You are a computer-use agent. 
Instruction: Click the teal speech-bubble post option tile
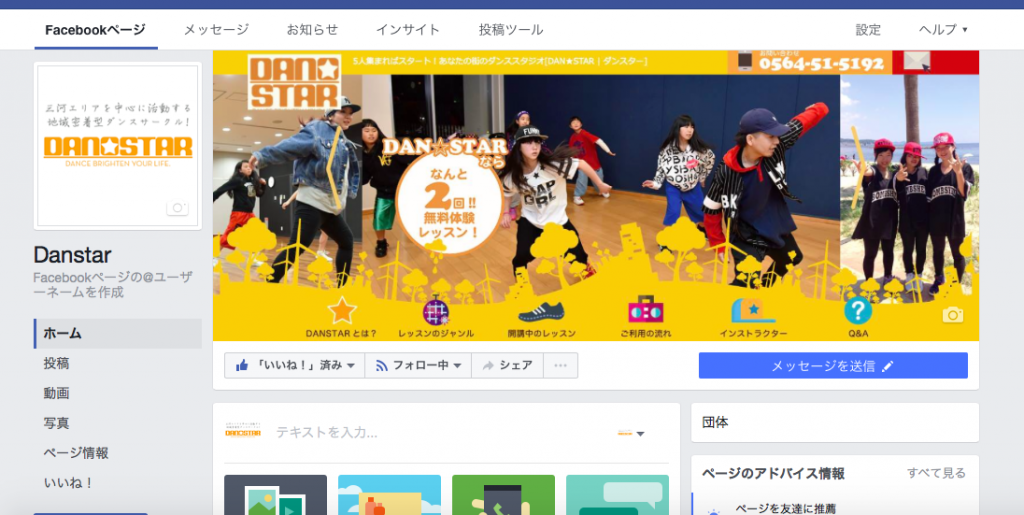point(617,495)
